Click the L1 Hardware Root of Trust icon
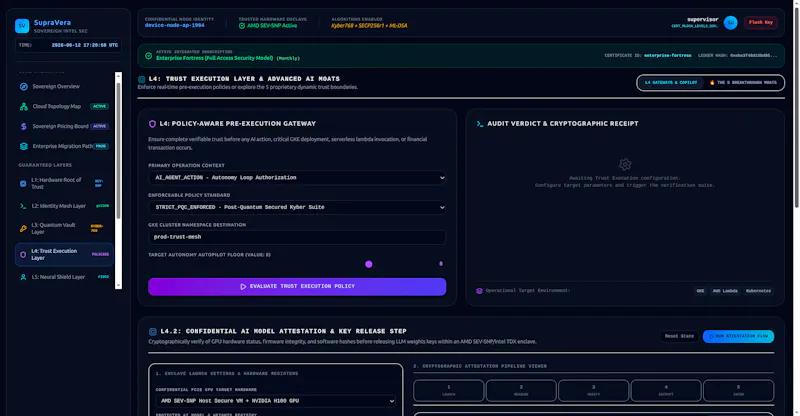This screenshot has height=416, width=800. 23,184
